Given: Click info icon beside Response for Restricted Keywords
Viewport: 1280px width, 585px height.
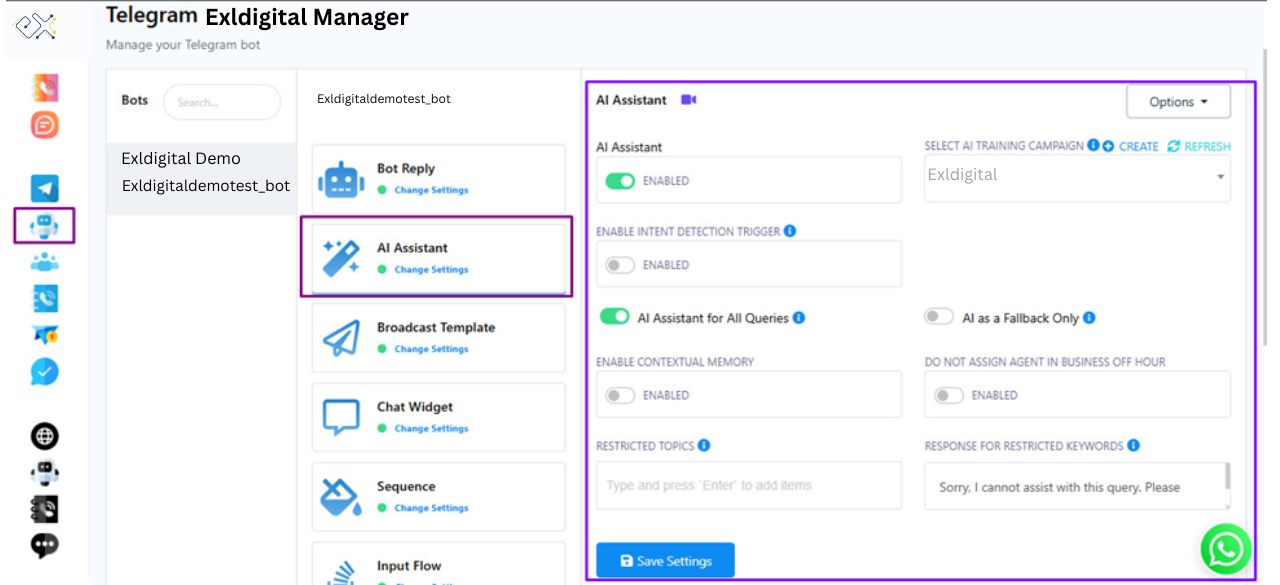Looking at the screenshot, I should pos(1133,445).
